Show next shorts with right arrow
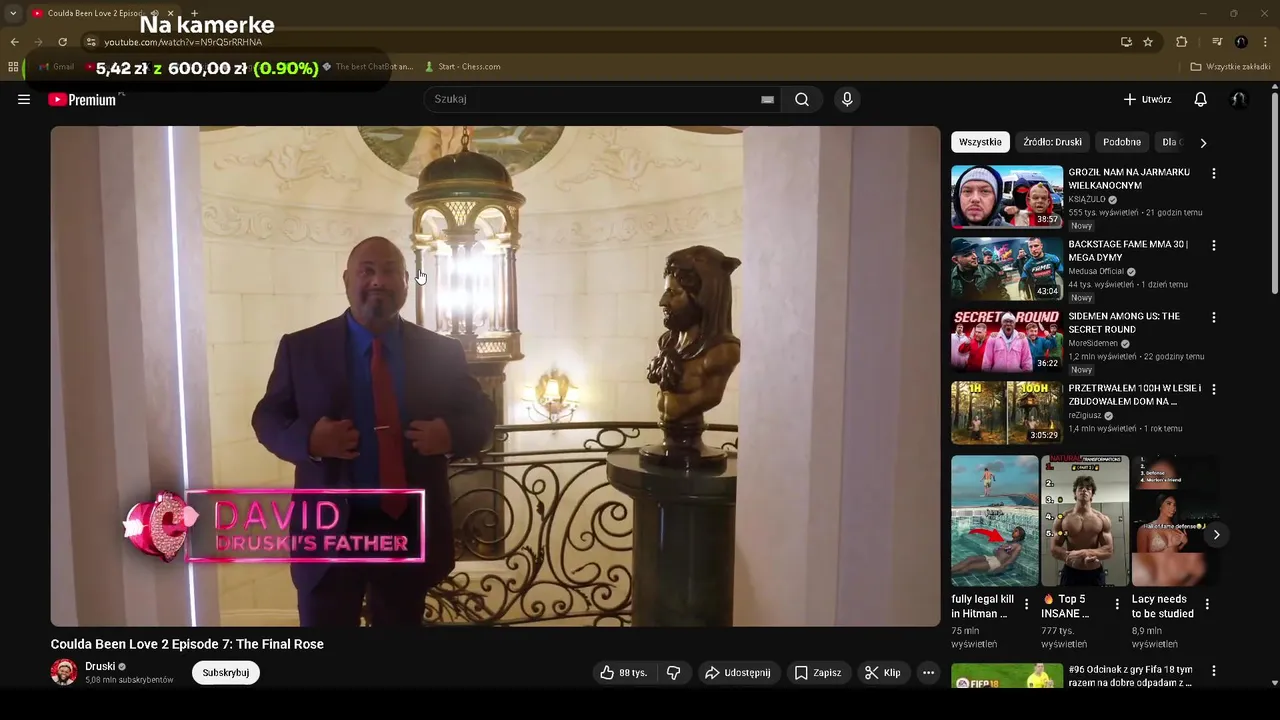 [1216, 535]
